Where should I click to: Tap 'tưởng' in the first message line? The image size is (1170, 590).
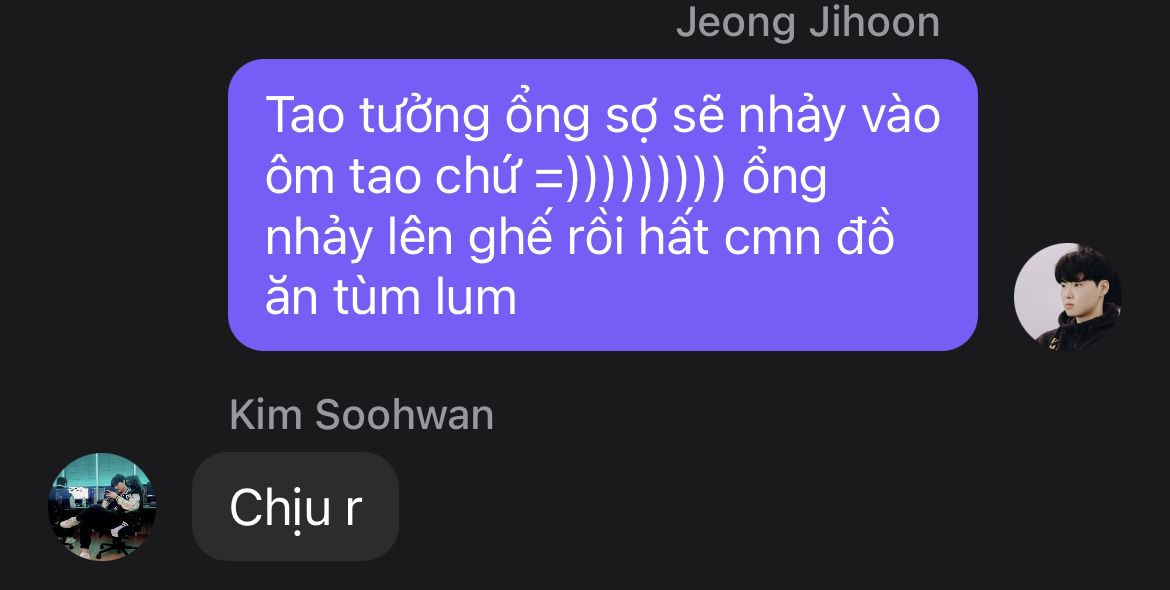(x=424, y=118)
